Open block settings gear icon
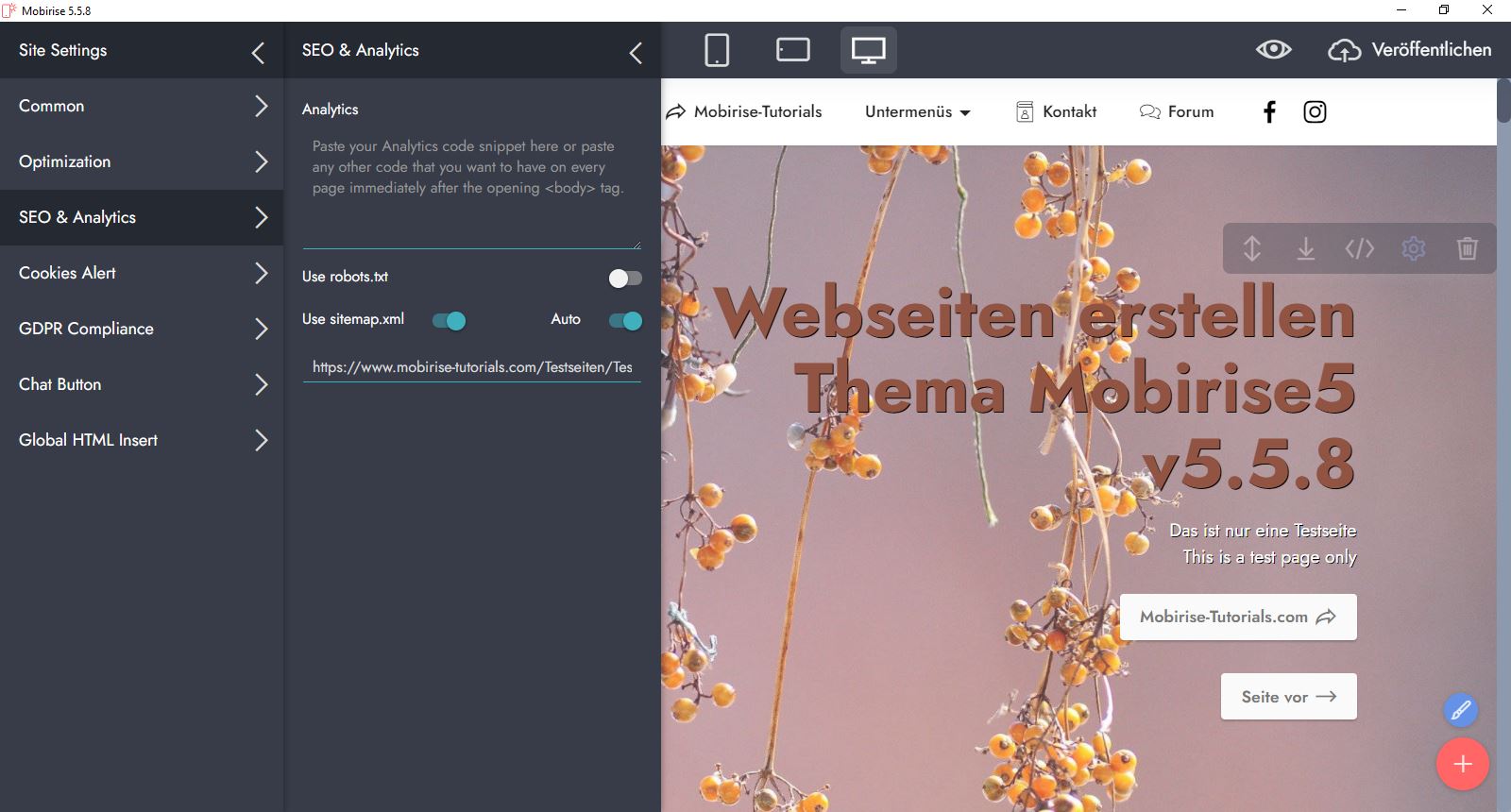Image resolution: width=1511 pixels, height=812 pixels. [x=1414, y=248]
